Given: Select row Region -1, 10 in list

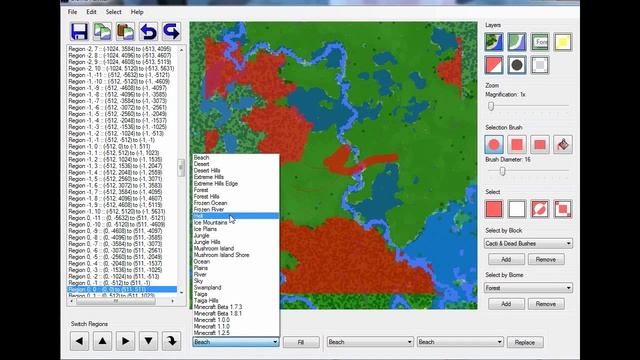Looking at the screenshot, I should point(122,211).
